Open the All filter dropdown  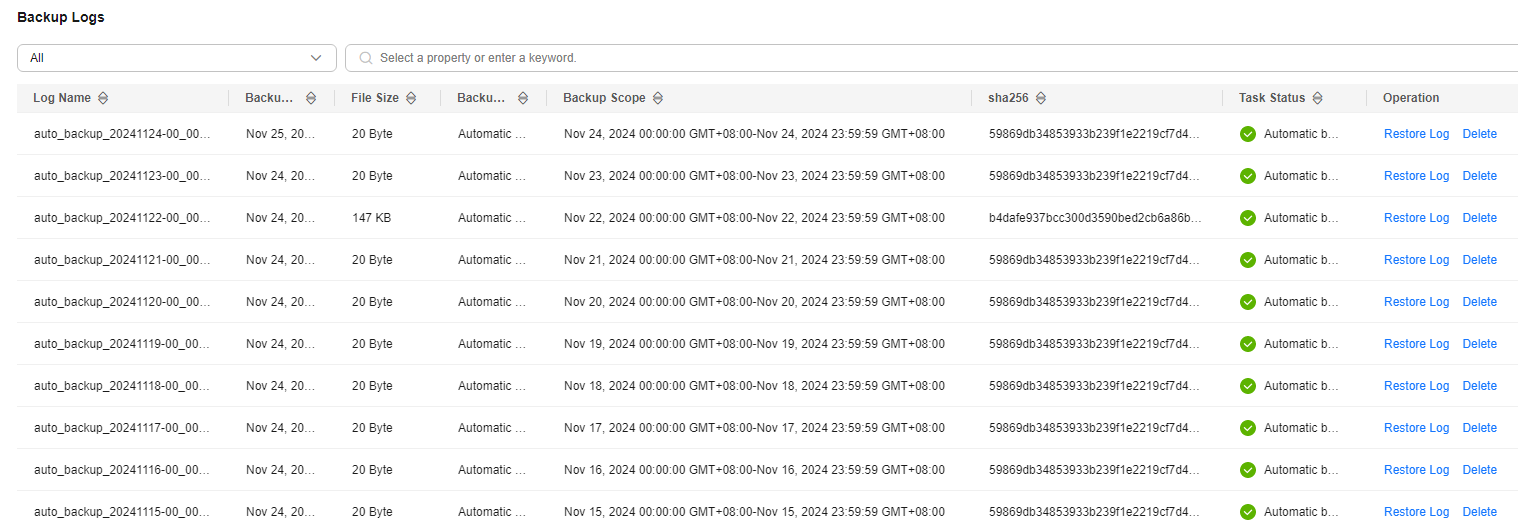click(x=177, y=58)
